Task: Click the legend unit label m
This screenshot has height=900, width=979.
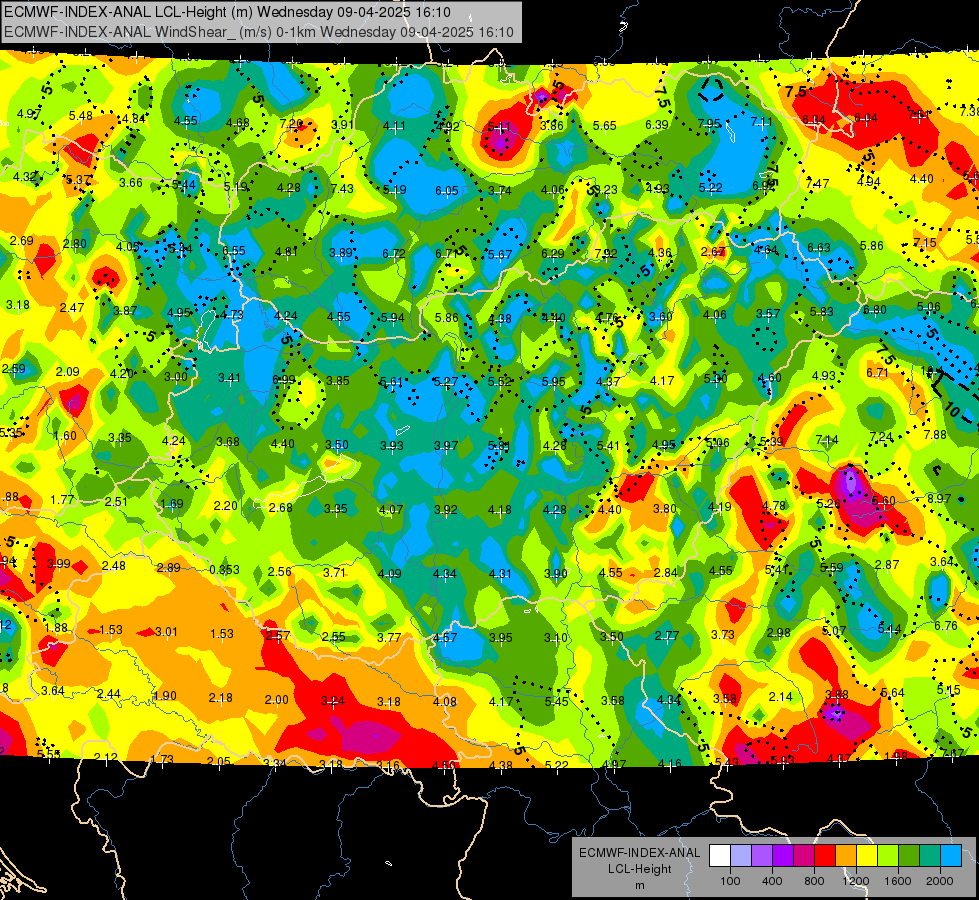Action: tap(639, 885)
